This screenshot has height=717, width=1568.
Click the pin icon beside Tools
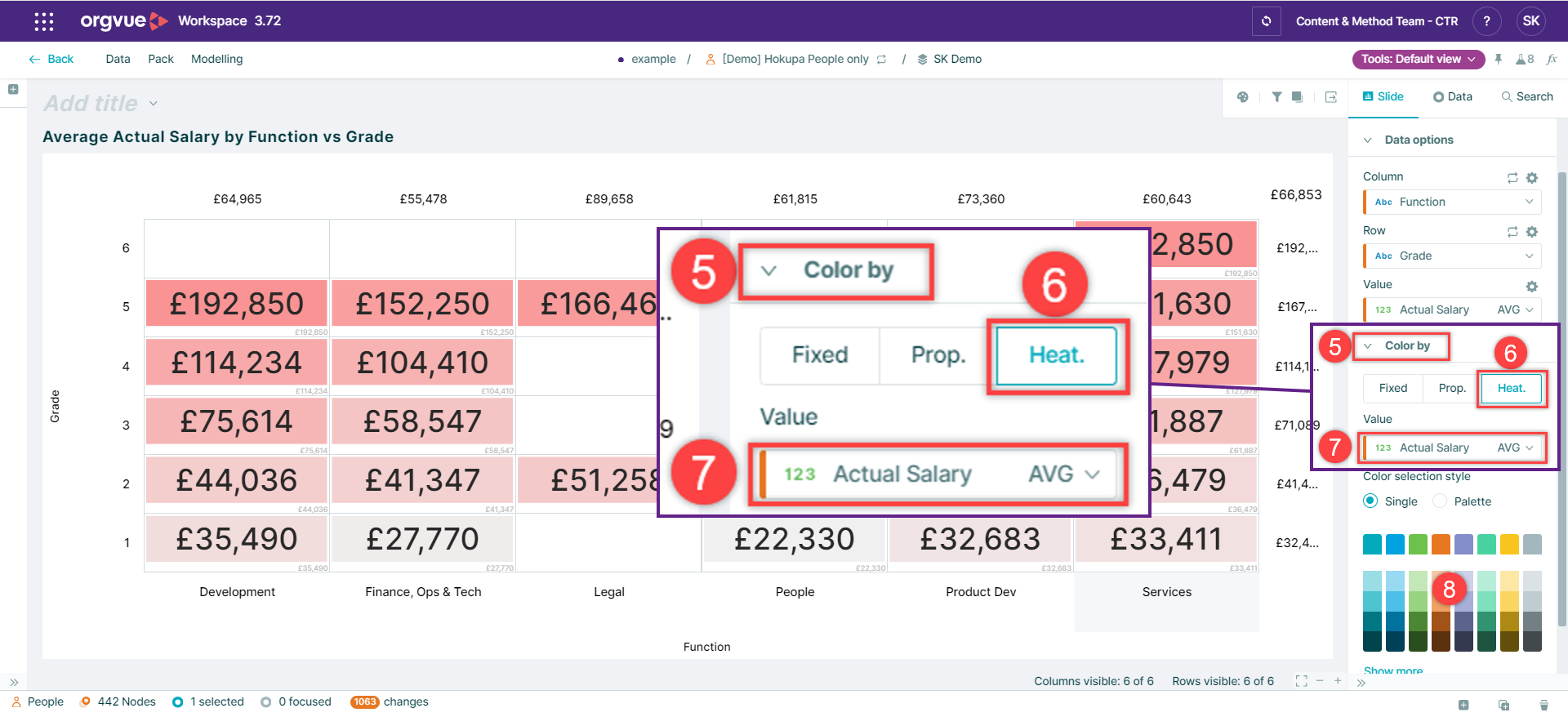click(x=1499, y=59)
